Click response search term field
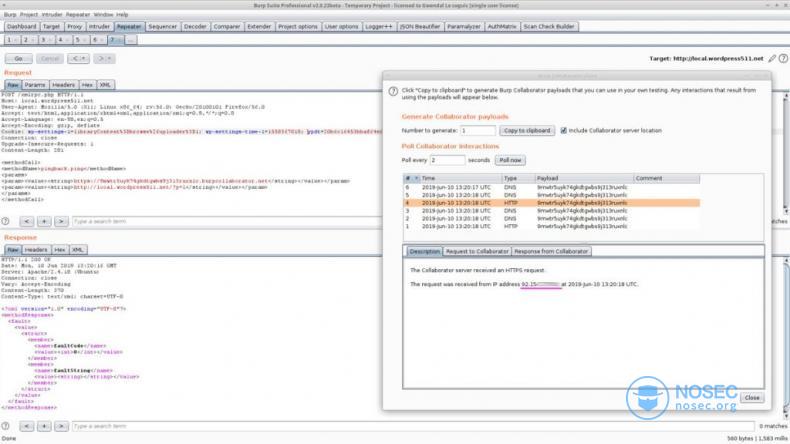Screen dimensions: 790x444 click(x=413, y=426)
